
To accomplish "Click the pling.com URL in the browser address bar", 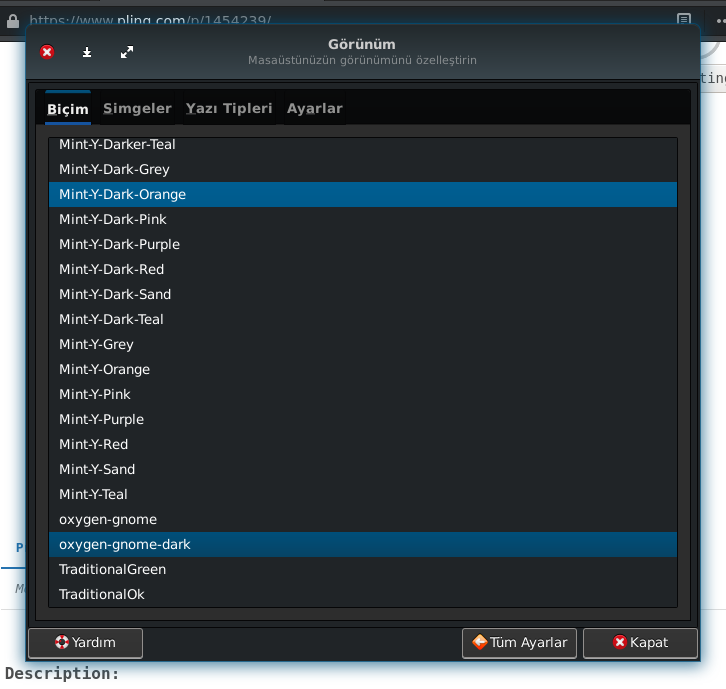I will (x=150, y=20).
